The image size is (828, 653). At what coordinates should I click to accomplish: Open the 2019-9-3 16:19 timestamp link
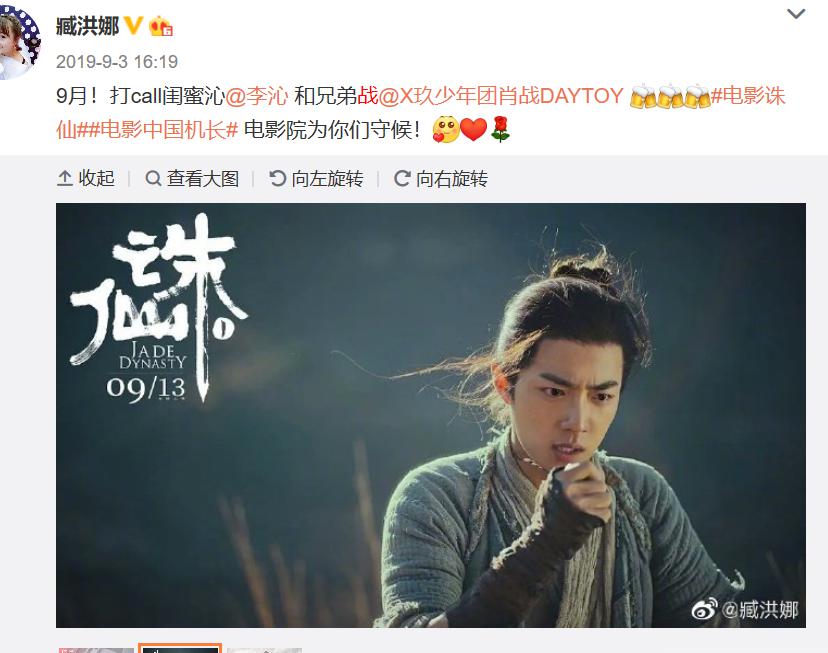(x=117, y=62)
